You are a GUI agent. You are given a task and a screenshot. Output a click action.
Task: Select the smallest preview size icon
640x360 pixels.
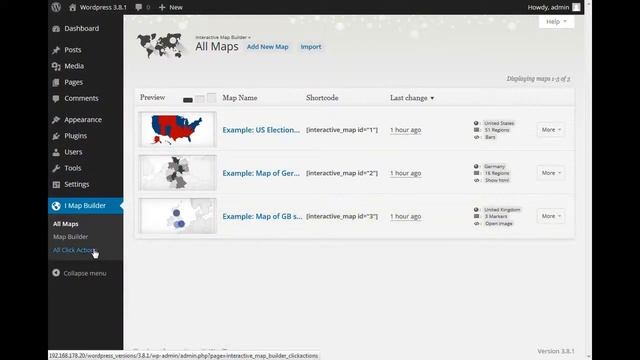click(x=188, y=100)
